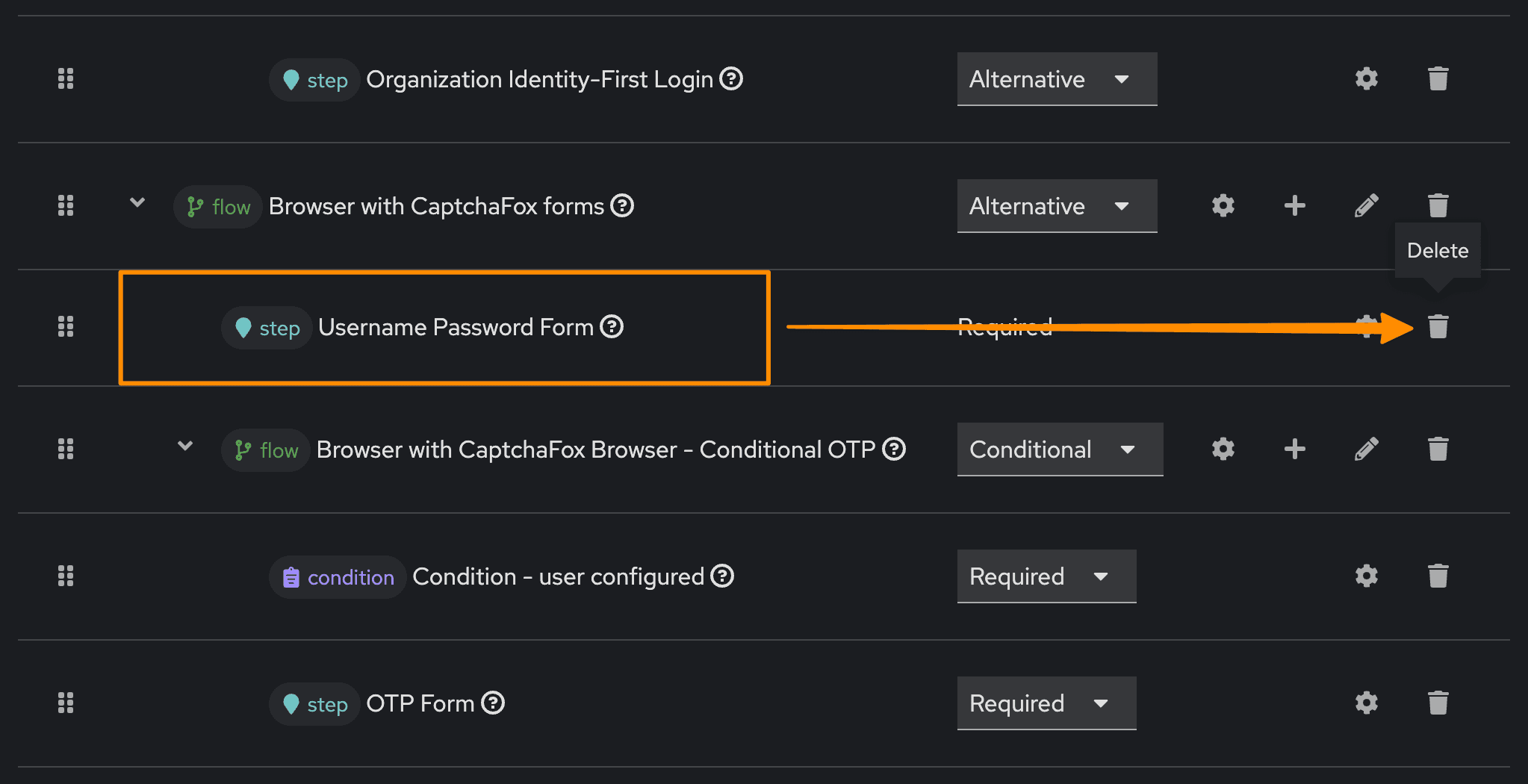
Task: Delete the Condition - user configured row
Action: pos(1438,576)
